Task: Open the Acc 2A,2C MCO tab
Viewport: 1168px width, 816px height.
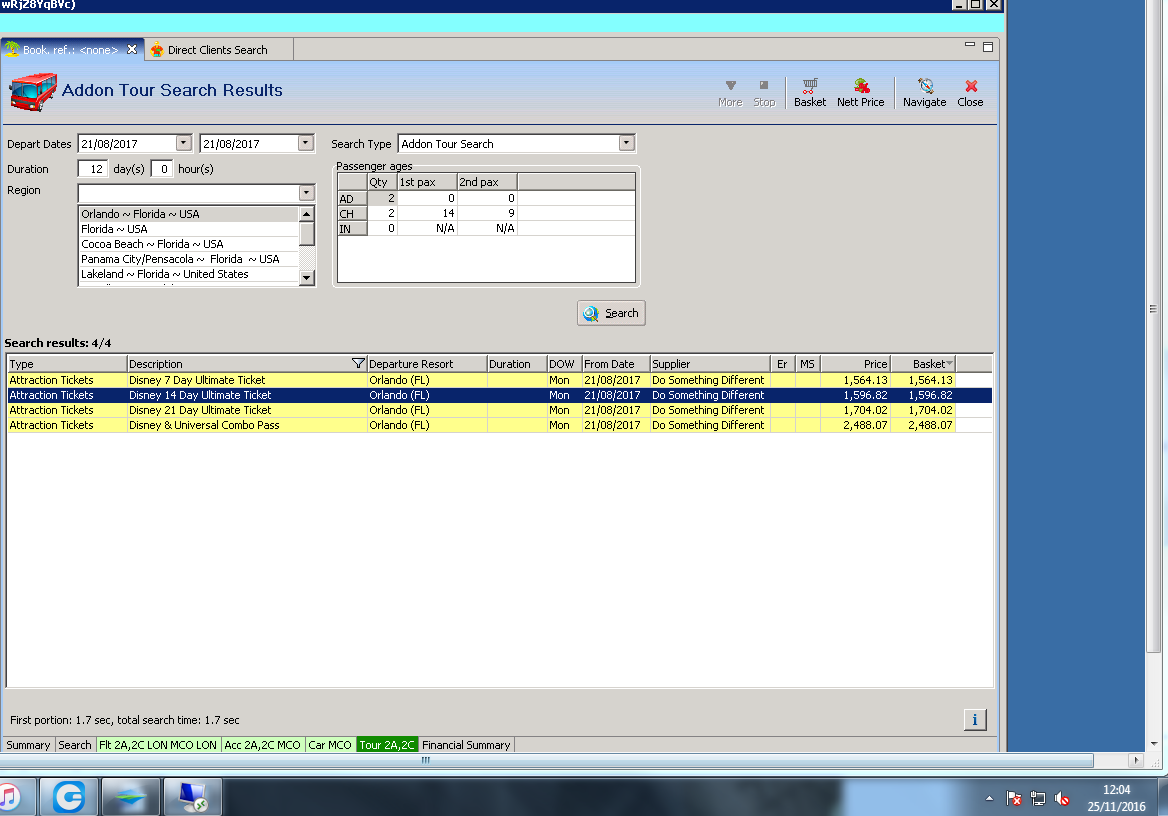Action: click(262, 744)
